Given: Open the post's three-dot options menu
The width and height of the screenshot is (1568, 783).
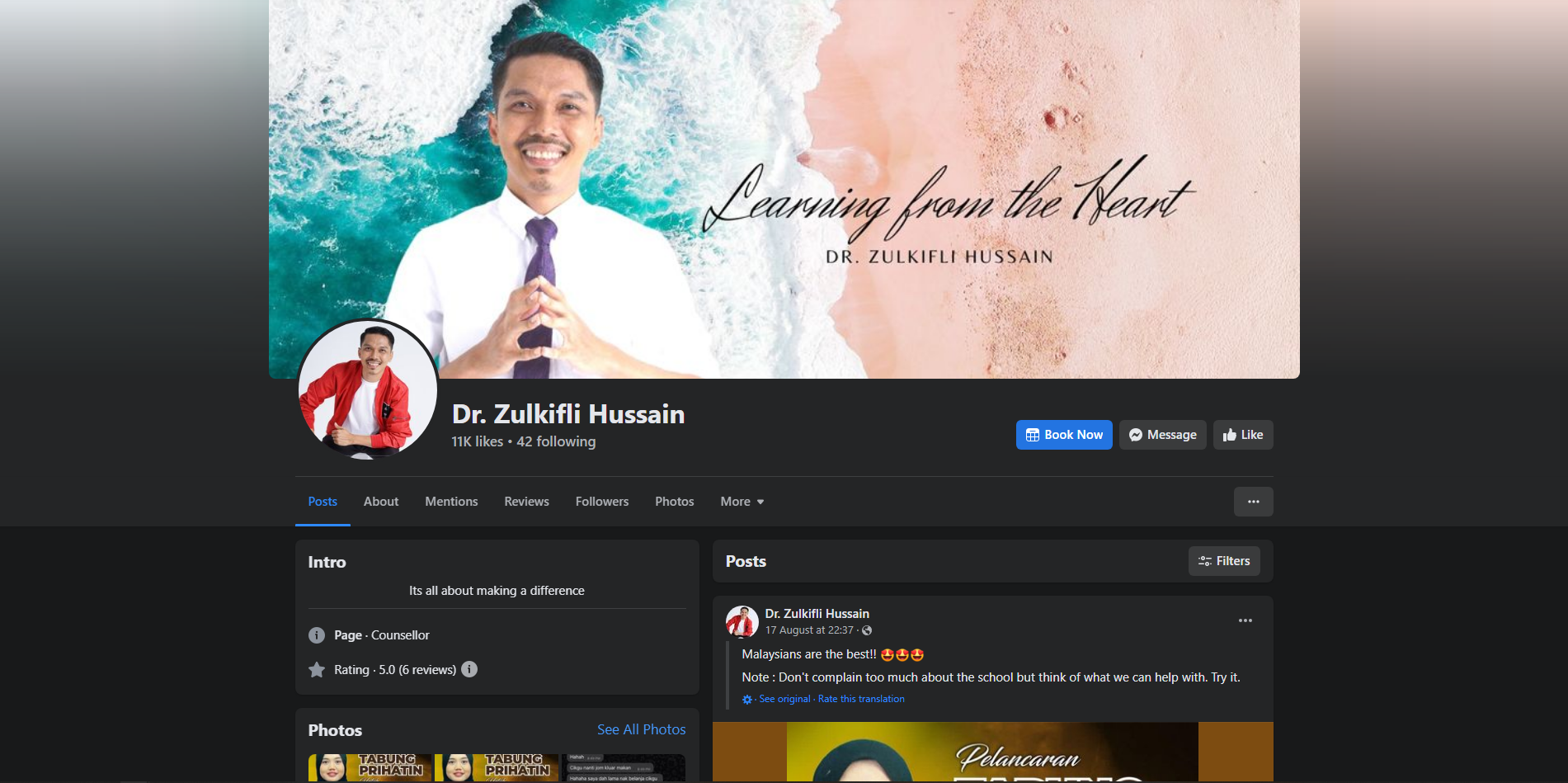Looking at the screenshot, I should [1245, 620].
